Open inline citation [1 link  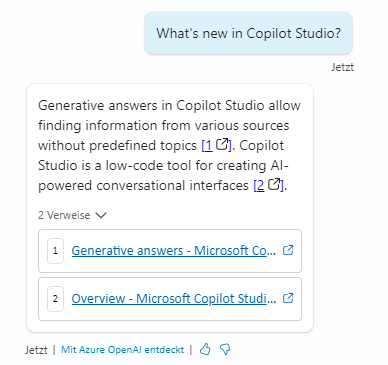[x=207, y=145]
